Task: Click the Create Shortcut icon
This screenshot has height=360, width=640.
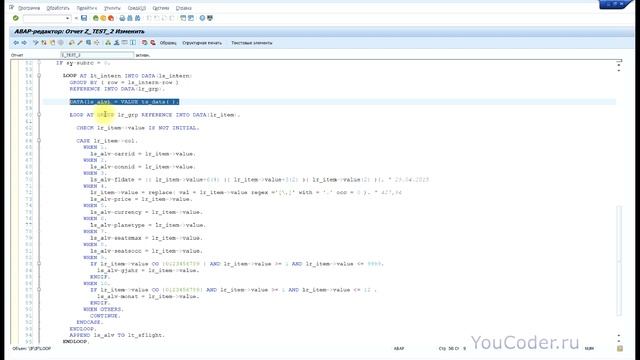Action: [191, 18]
